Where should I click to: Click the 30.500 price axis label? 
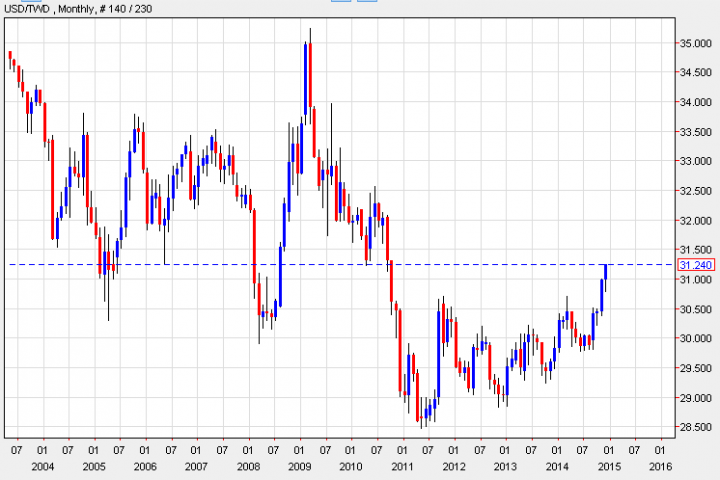(x=695, y=309)
